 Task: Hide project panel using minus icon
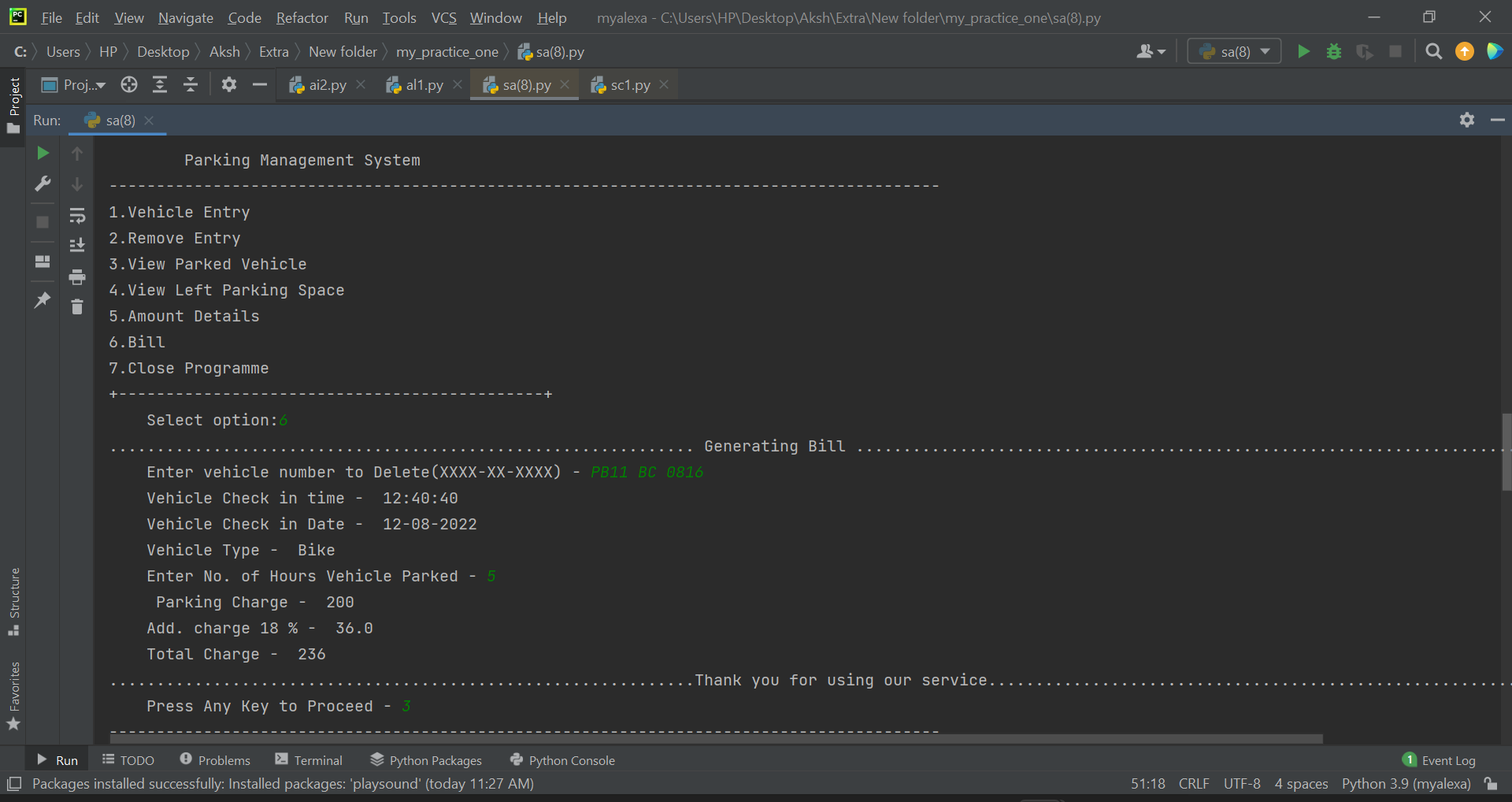click(260, 85)
